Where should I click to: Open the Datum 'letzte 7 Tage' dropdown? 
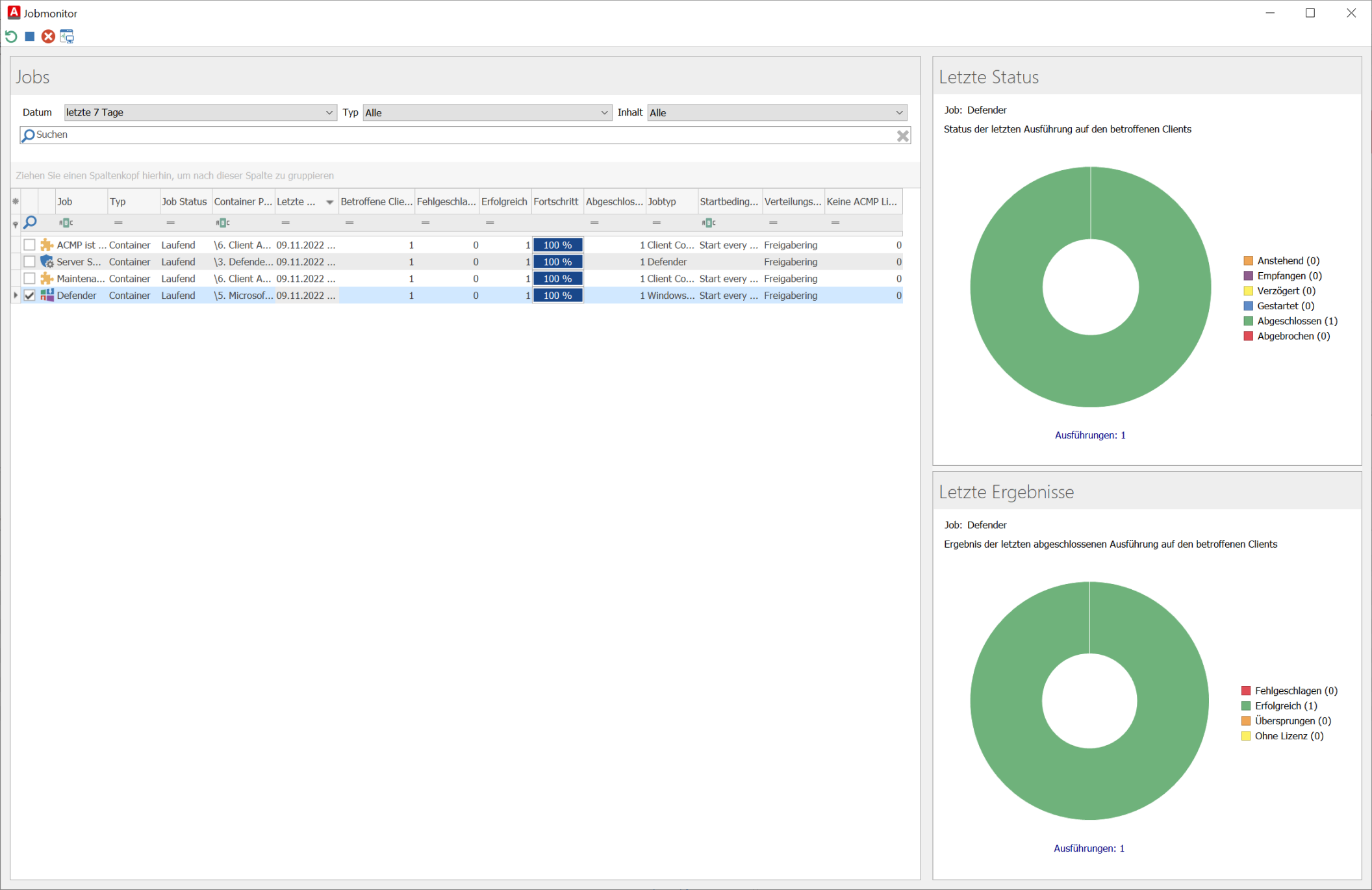329,112
